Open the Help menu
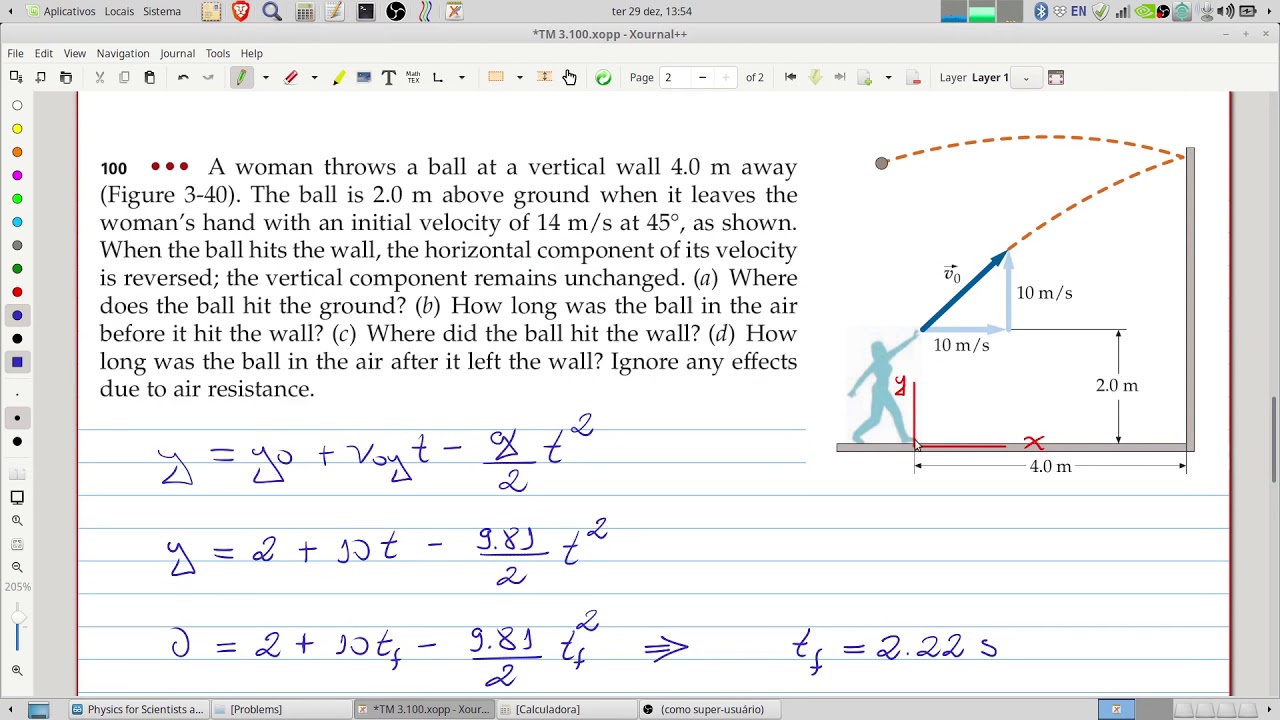Viewport: 1280px width, 720px height. pos(251,53)
